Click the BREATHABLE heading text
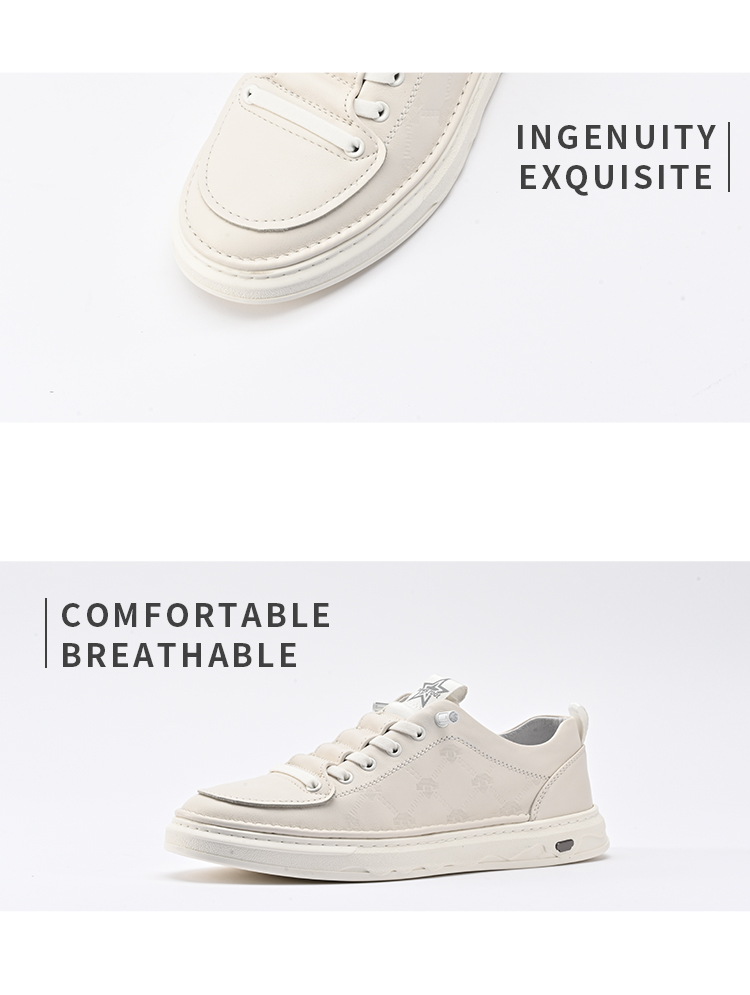Screen dimensions: 750x995 [x=180, y=654]
